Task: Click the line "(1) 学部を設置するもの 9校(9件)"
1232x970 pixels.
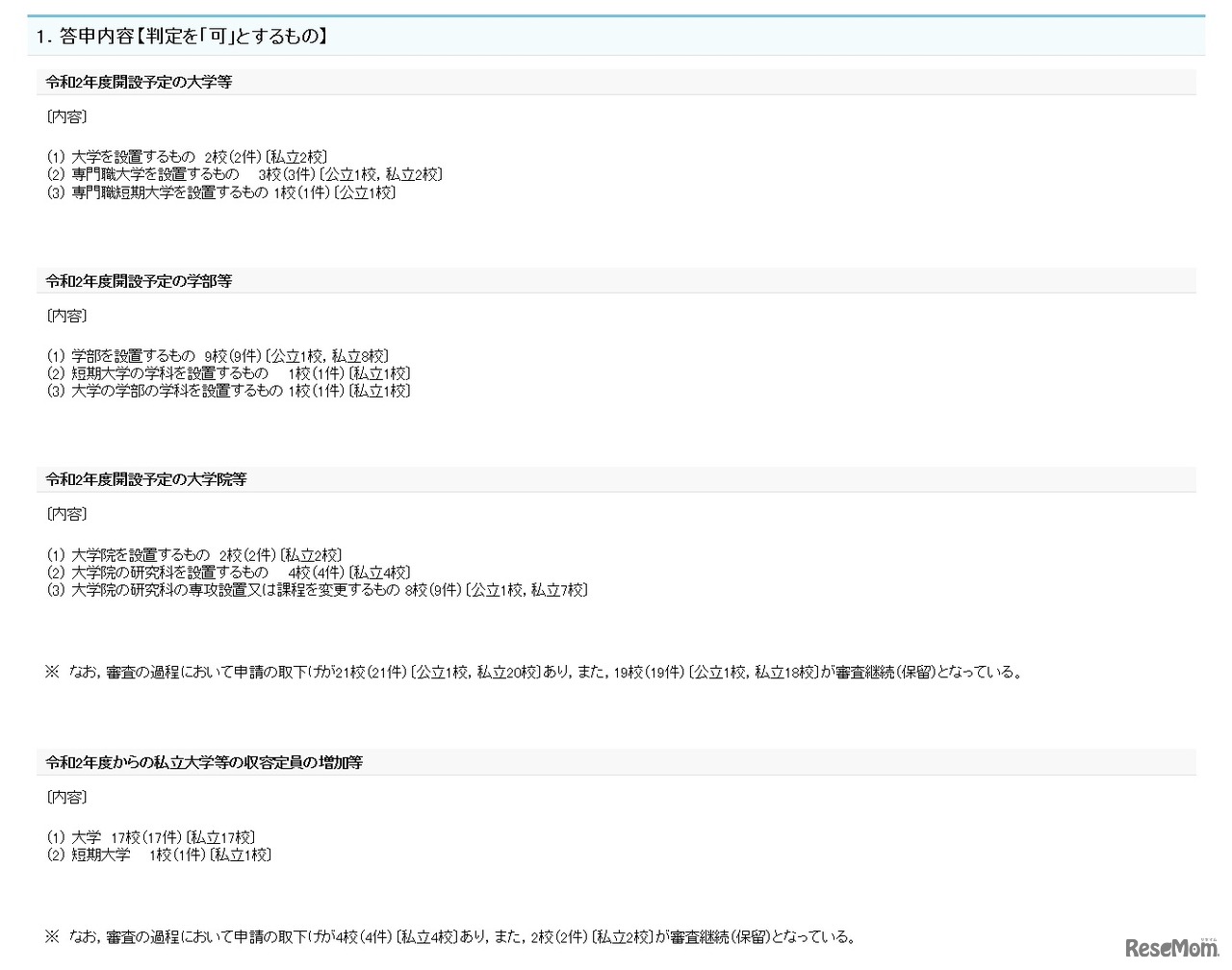Action: tap(218, 356)
